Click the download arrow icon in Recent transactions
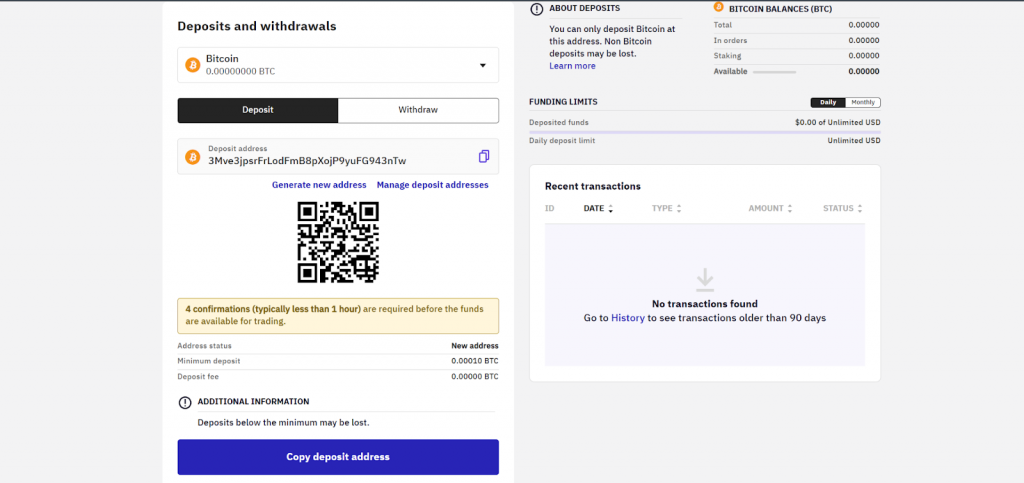Viewport: 1024px width, 483px height. 705,280
